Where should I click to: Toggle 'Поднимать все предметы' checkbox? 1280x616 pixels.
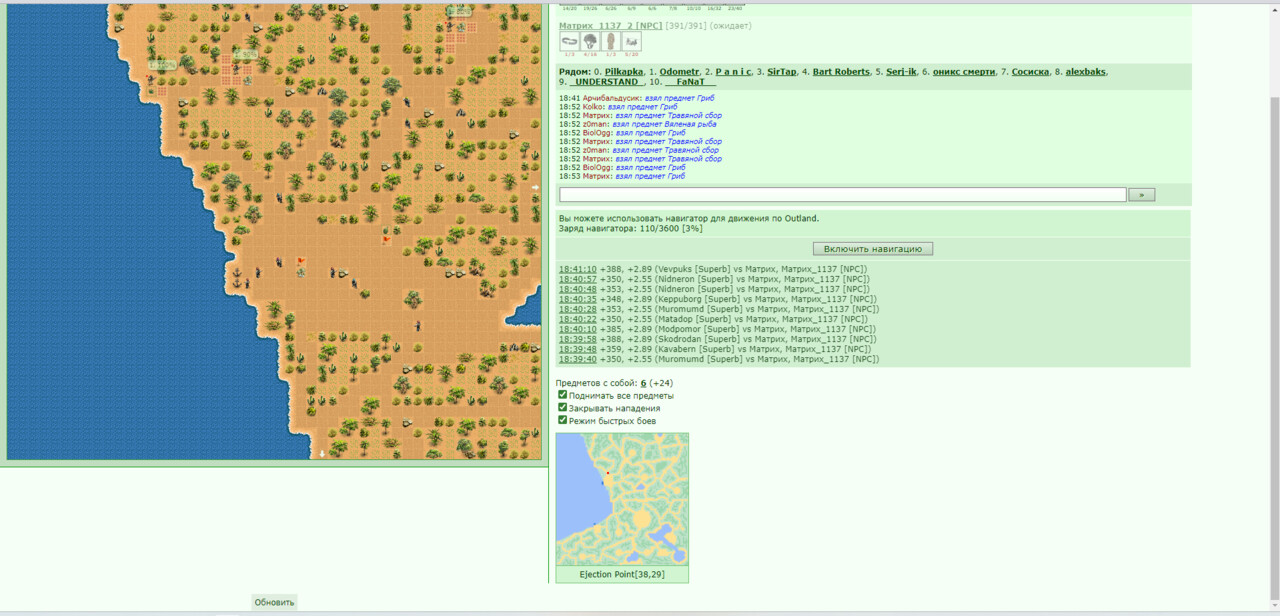click(563, 395)
